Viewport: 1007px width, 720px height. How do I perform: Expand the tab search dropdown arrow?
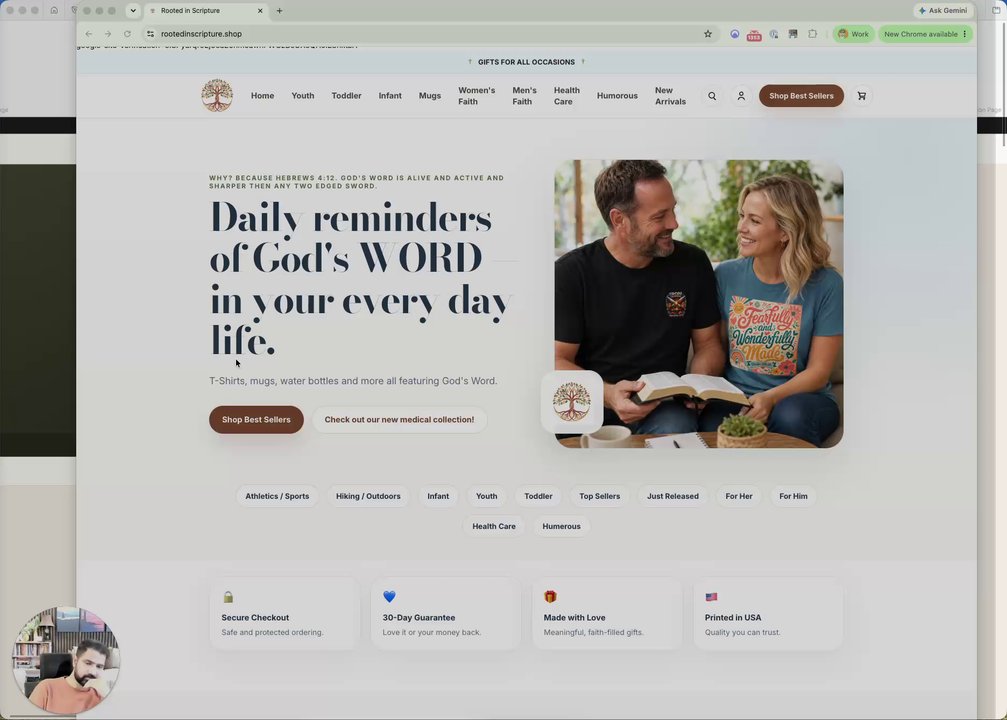tap(133, 10)
